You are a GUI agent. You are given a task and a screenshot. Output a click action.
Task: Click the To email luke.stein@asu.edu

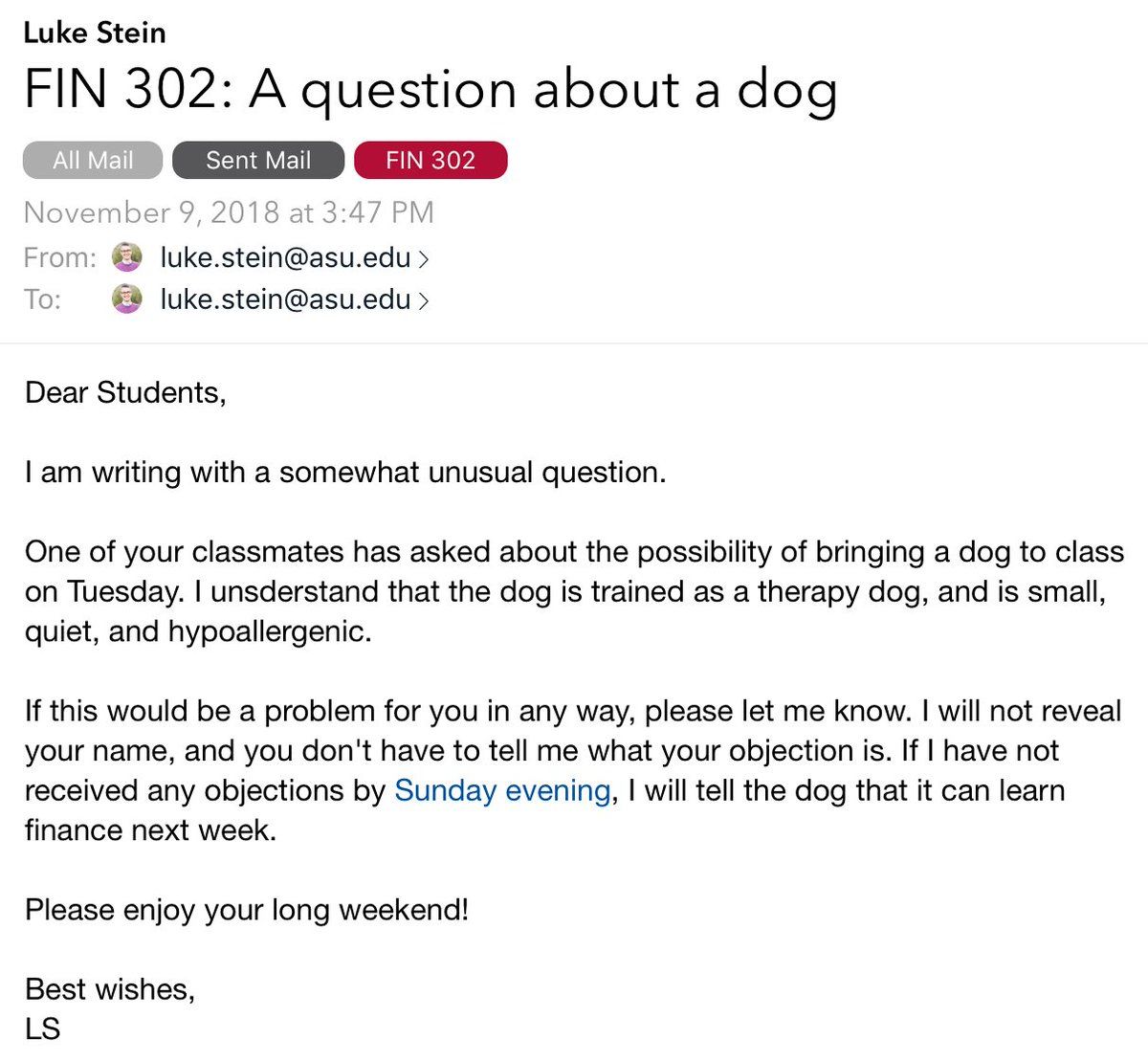[285, 300]
